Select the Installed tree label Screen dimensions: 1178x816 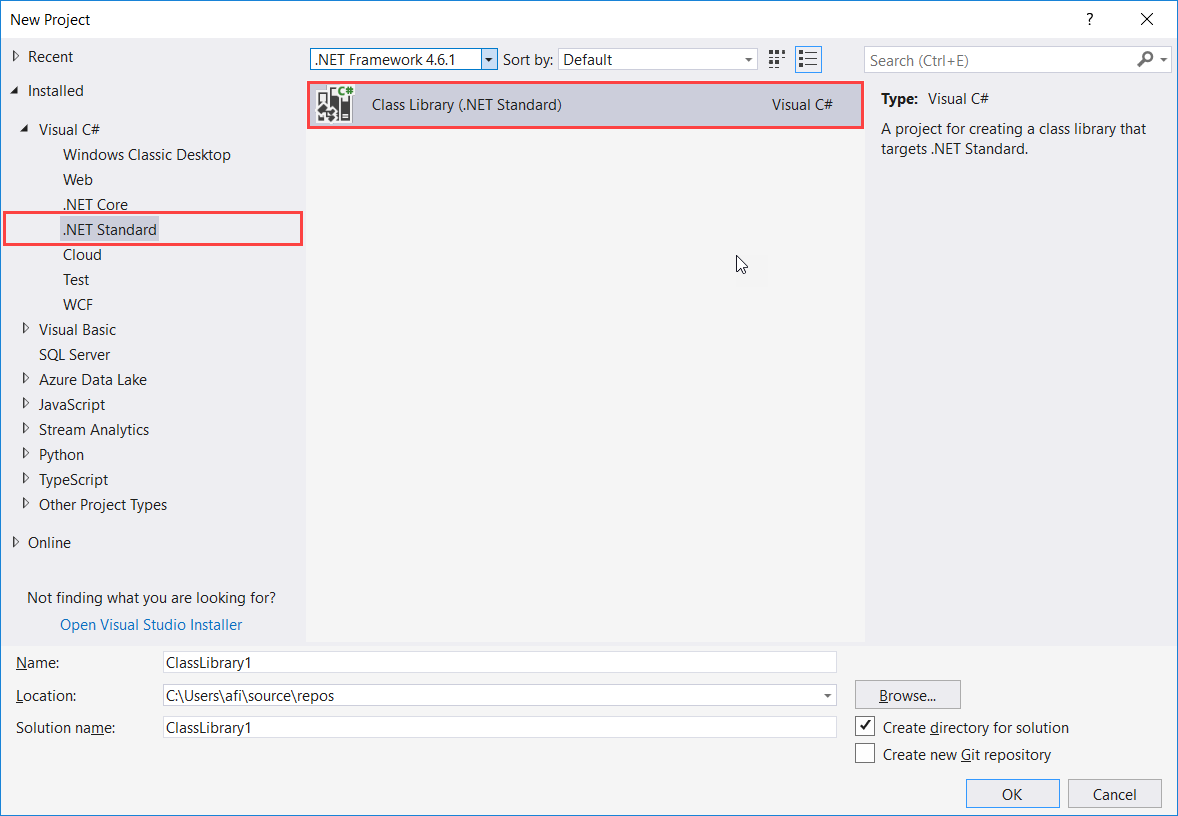(56, 90)
